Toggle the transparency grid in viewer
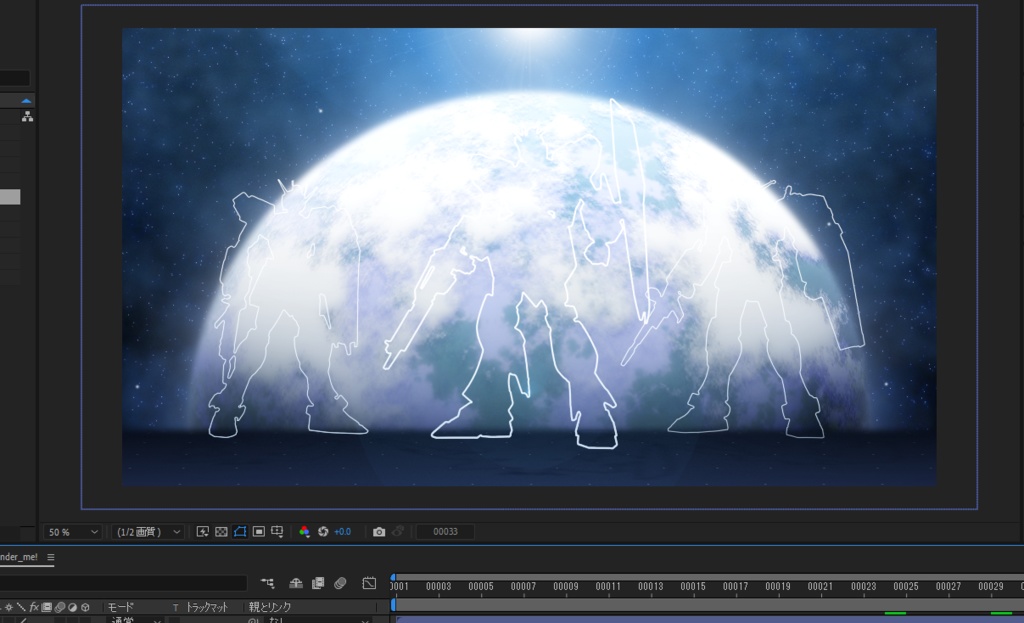Image resolution: width=1024 pixels, height=623 pixels. pos(221,532)
